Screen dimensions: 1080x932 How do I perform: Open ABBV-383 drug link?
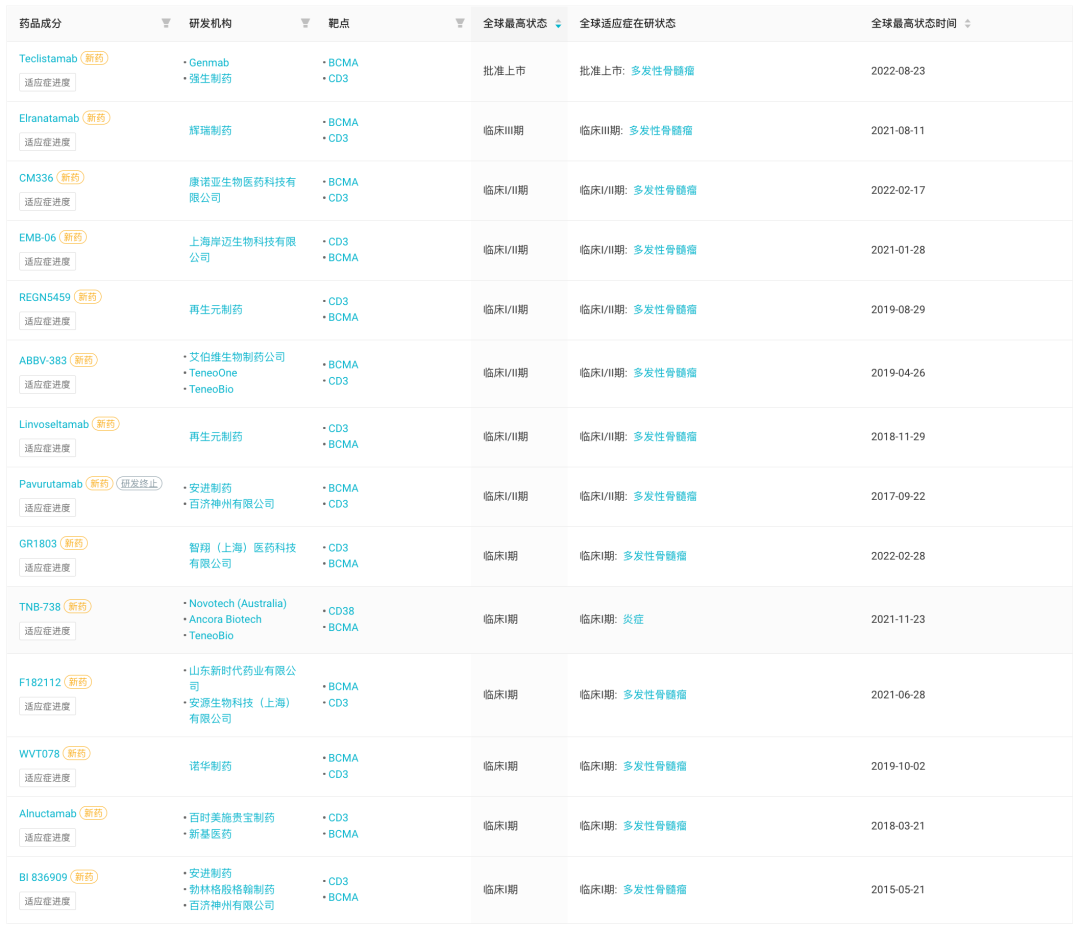43,360
